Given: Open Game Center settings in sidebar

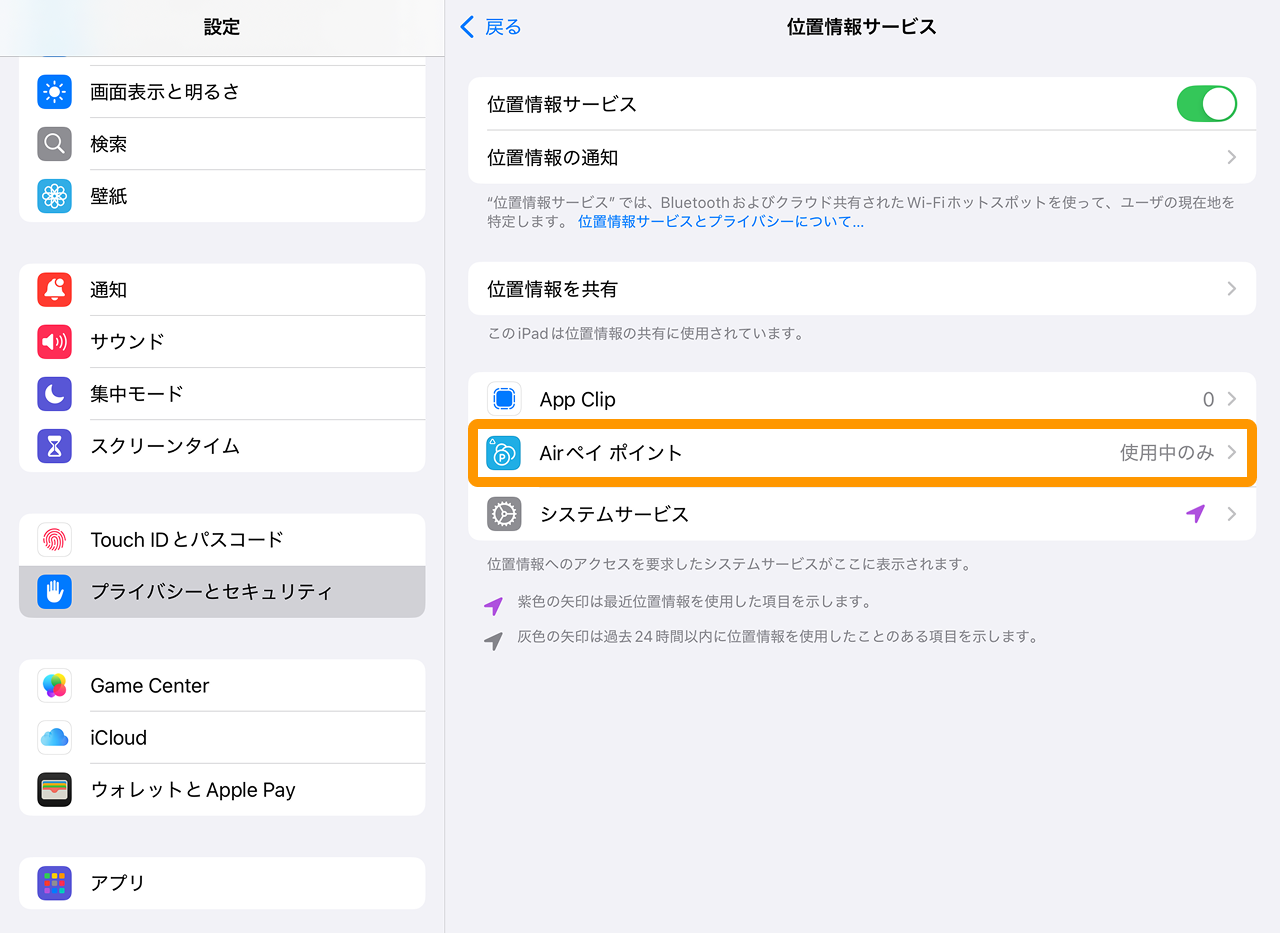Looking at the screenshot, I should pyautogui.click(x=222, y=686).
